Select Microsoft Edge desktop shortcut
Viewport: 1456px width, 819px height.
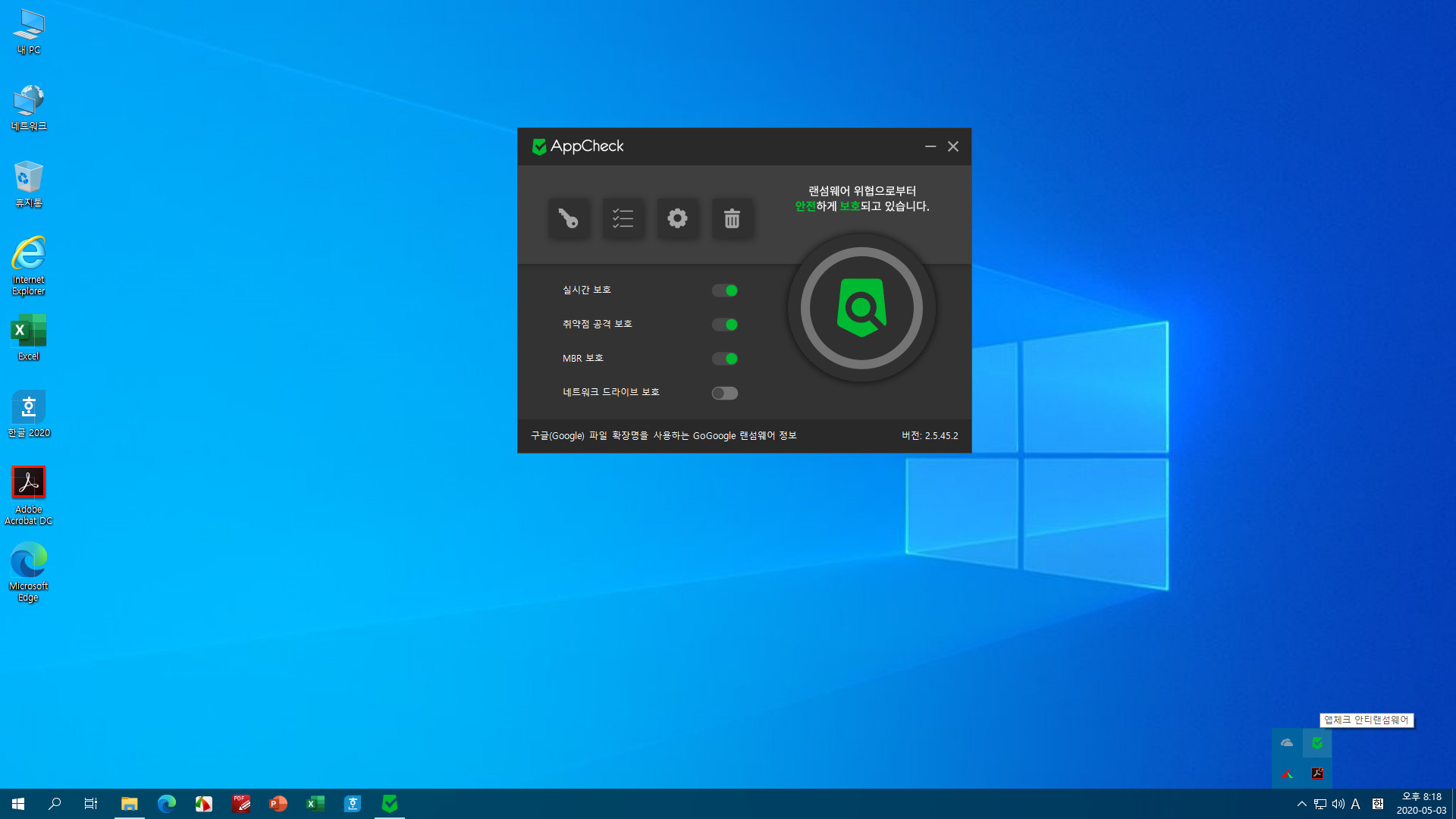[29, 573]
